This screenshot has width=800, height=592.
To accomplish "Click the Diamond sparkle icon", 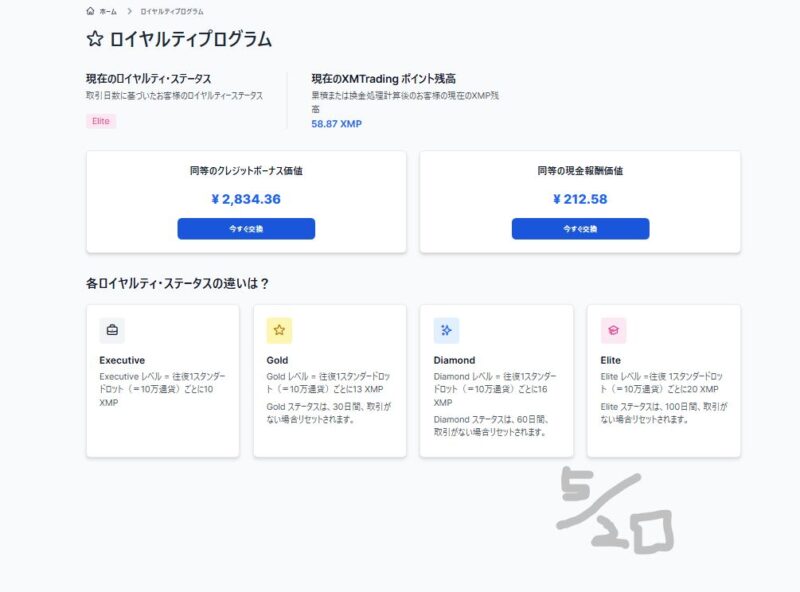I will 446,330.
